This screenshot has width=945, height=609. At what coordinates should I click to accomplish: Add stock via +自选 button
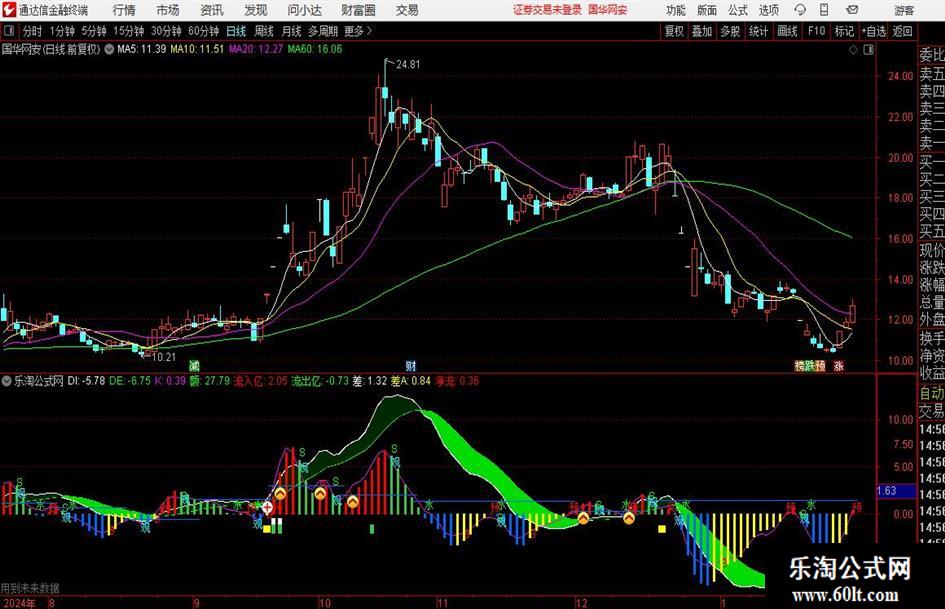point(873,31)
